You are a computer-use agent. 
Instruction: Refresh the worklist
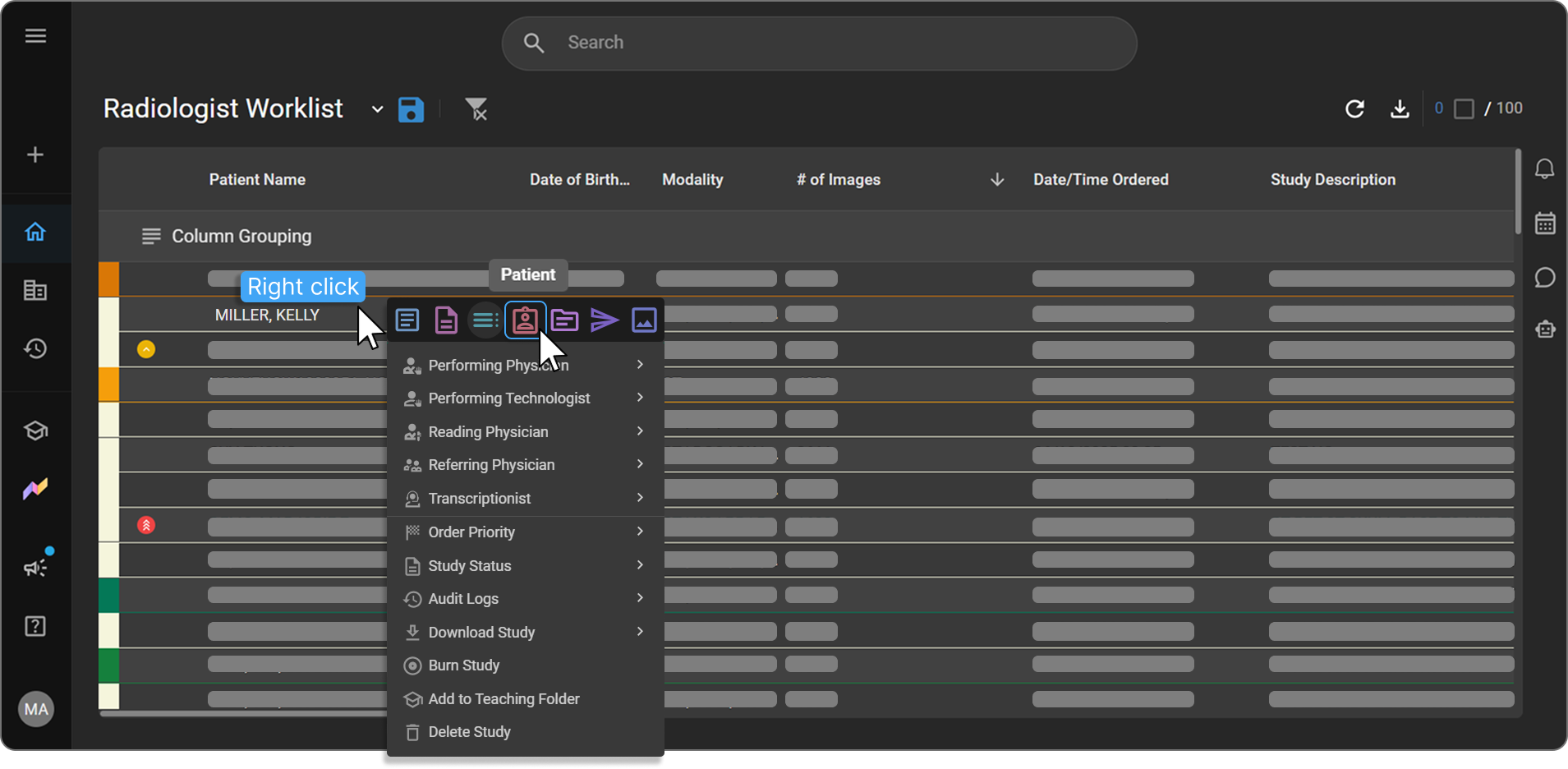click(1354, 108)
